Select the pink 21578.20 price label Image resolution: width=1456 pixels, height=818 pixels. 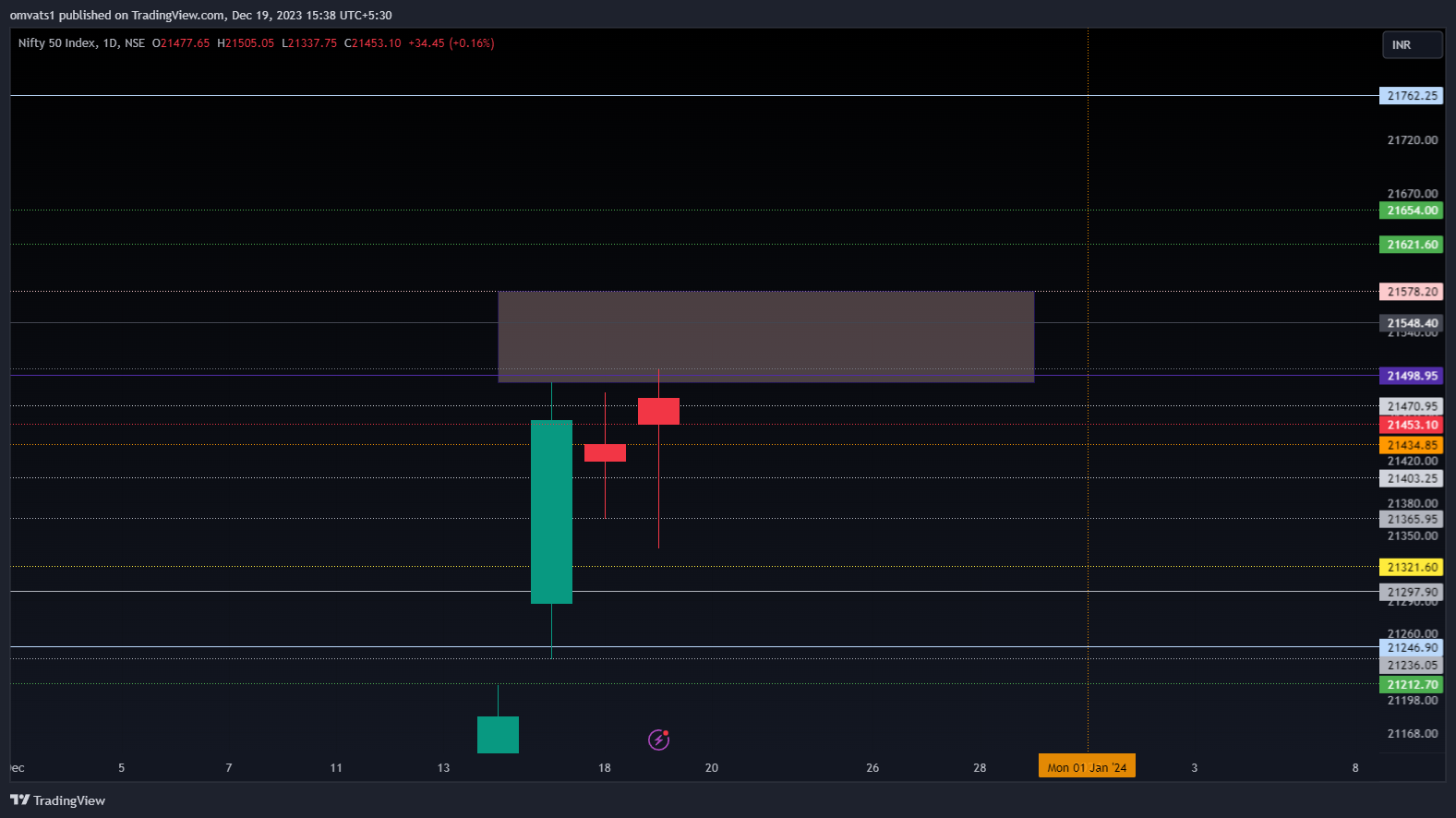[1411, 292]
